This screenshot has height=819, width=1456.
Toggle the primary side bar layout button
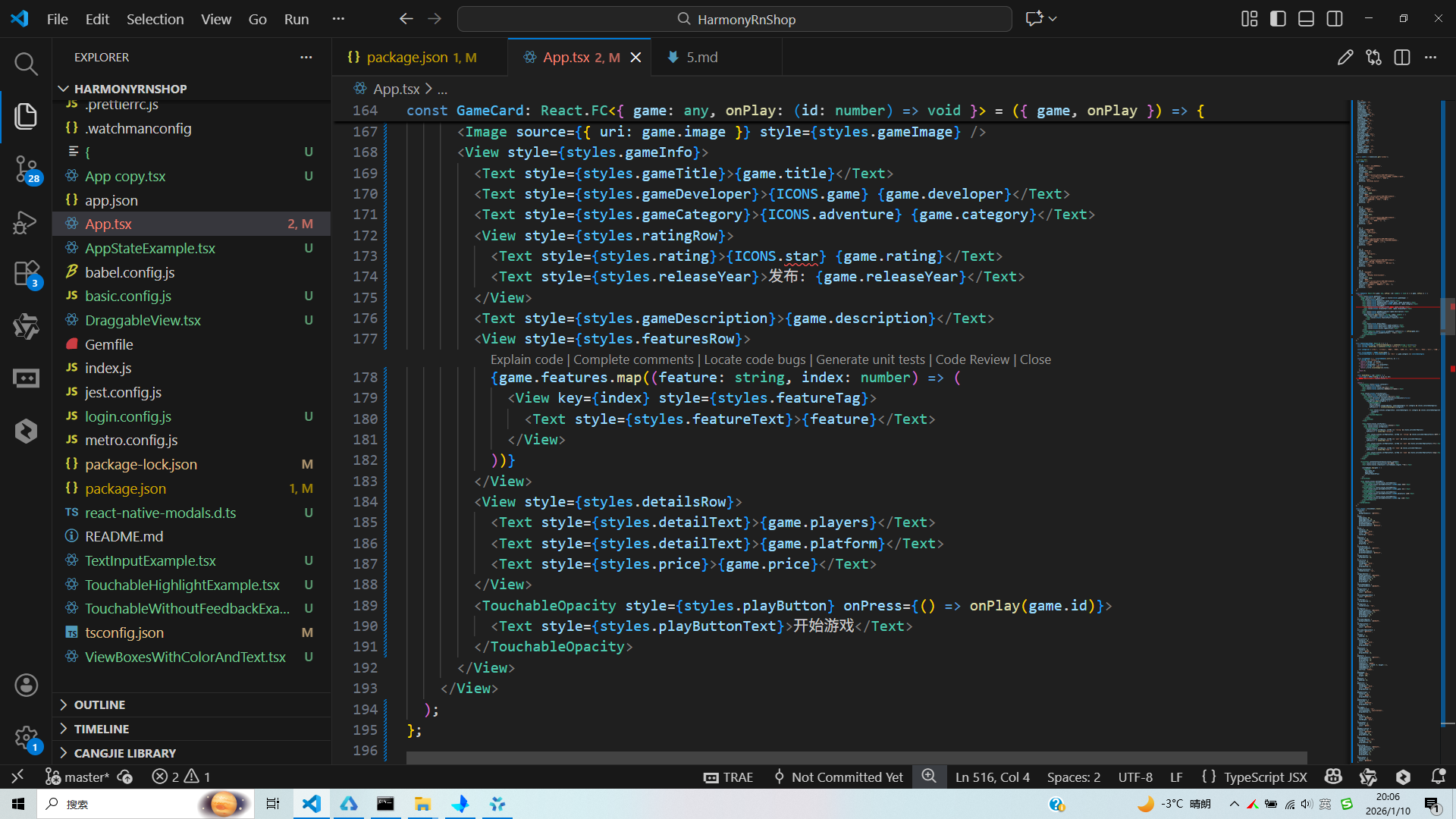point(1278,19)
